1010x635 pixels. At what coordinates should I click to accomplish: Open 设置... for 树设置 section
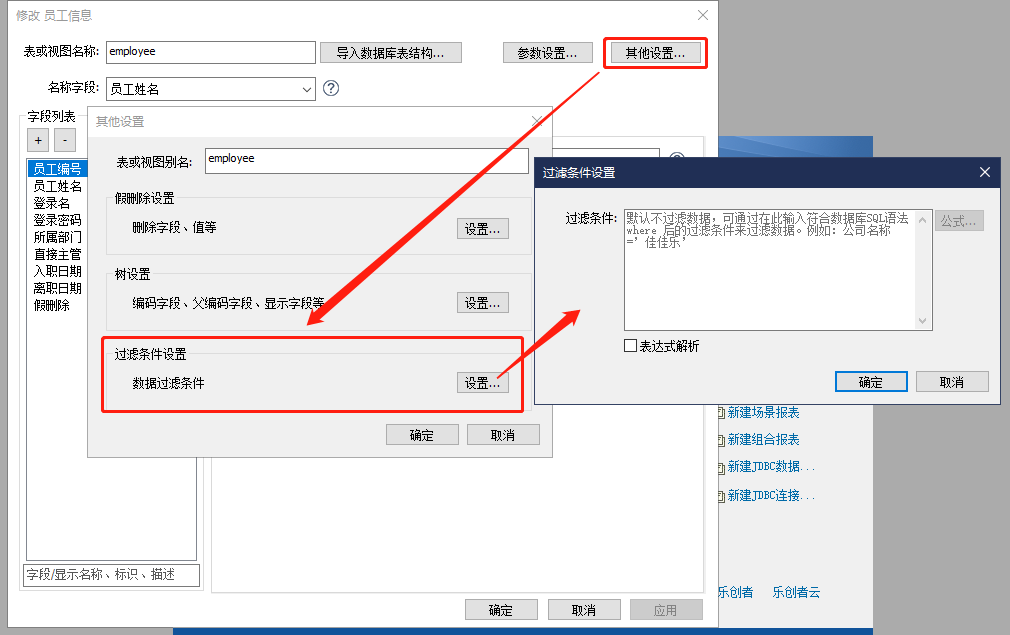pos(483,303)
